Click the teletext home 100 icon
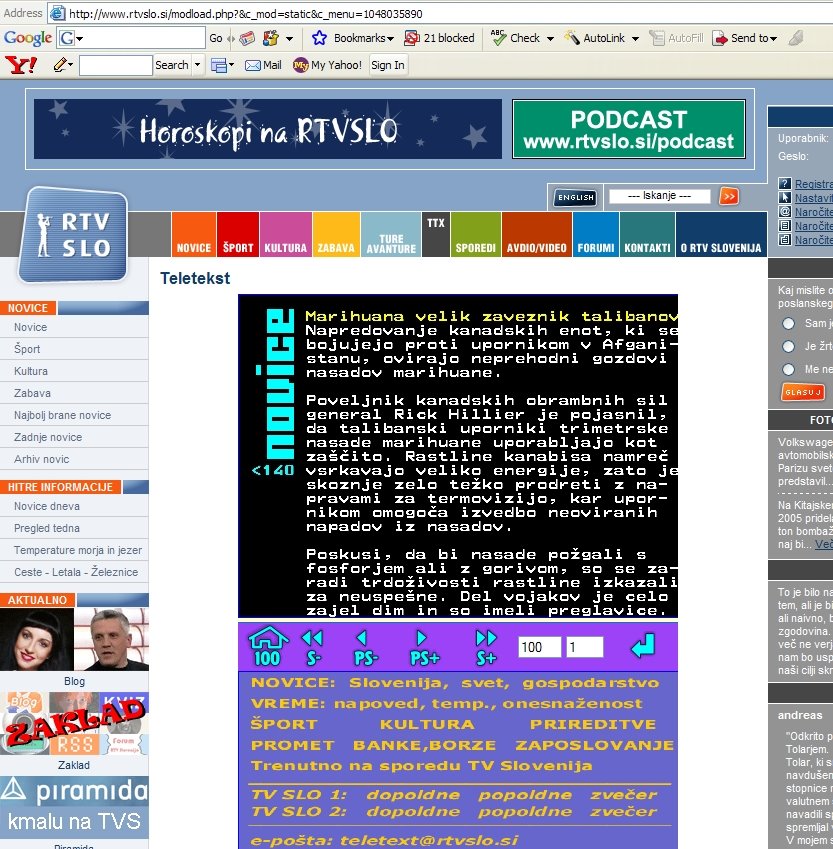Viewport: 833px width, 849px height. point(268,645)
